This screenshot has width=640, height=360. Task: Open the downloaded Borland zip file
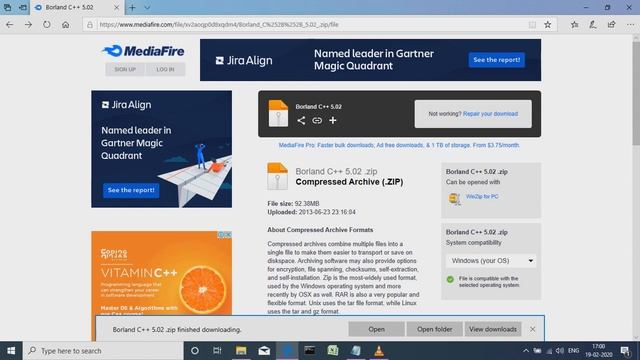pyautogui.click(x=376, y=329)
